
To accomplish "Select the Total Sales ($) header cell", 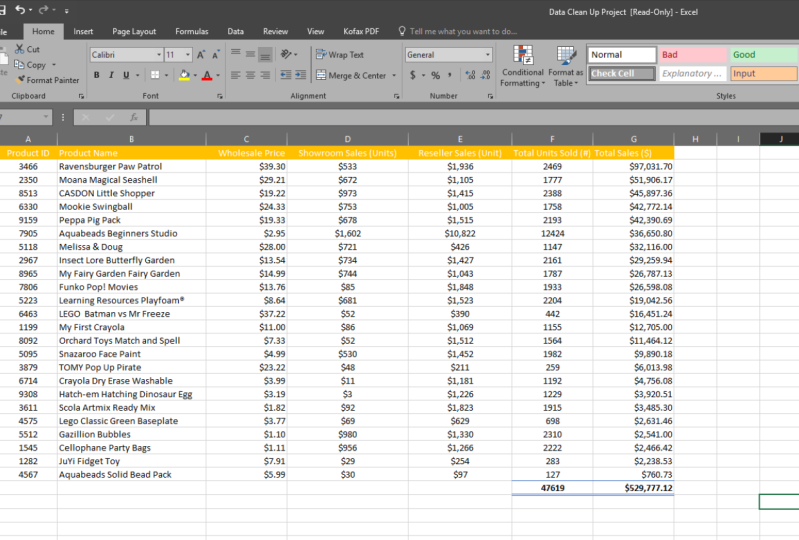I will point(633,153).
